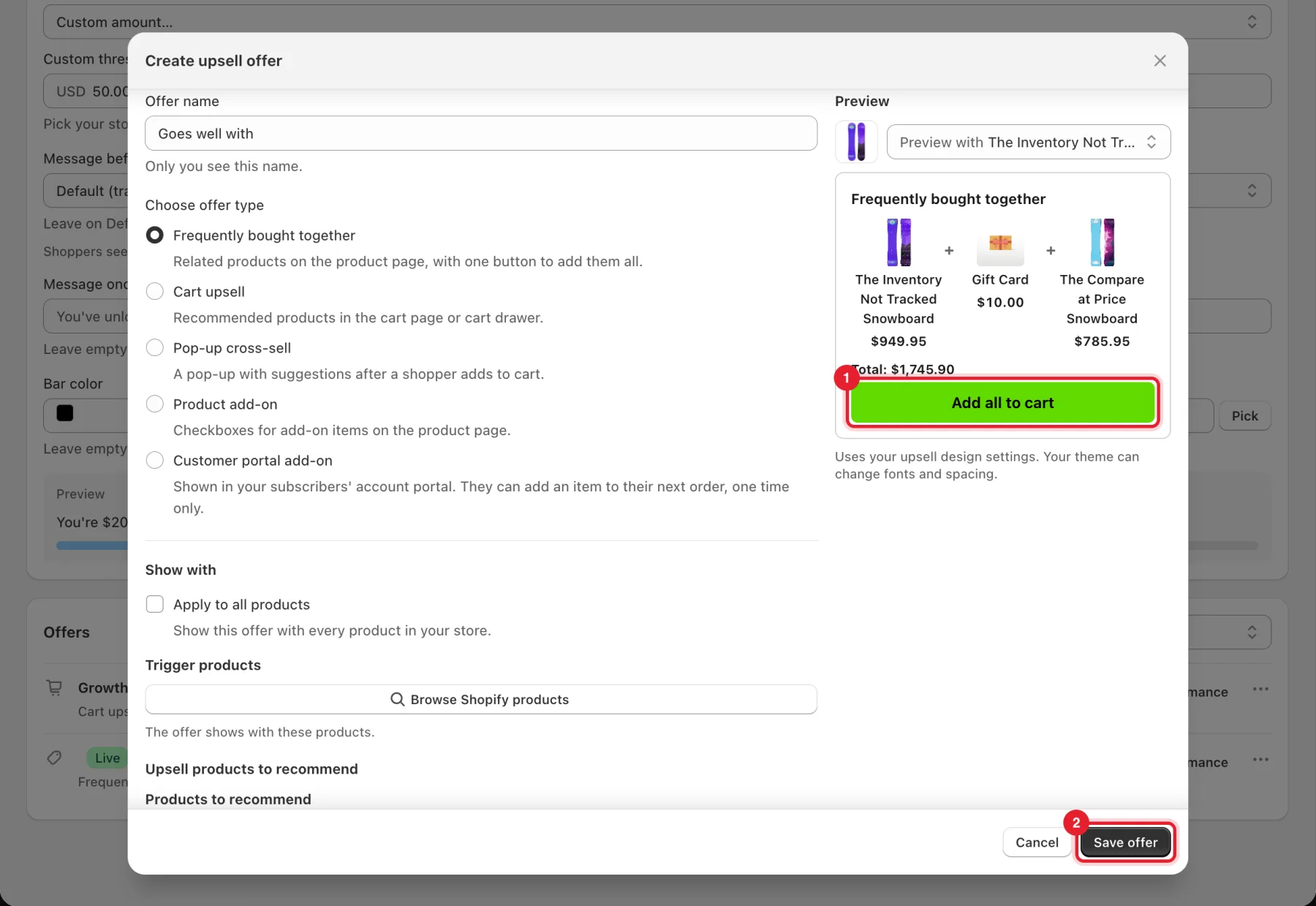Click the Offer name input field
The height and width of the screenshot is (906, 1316).
click(481, 133)
